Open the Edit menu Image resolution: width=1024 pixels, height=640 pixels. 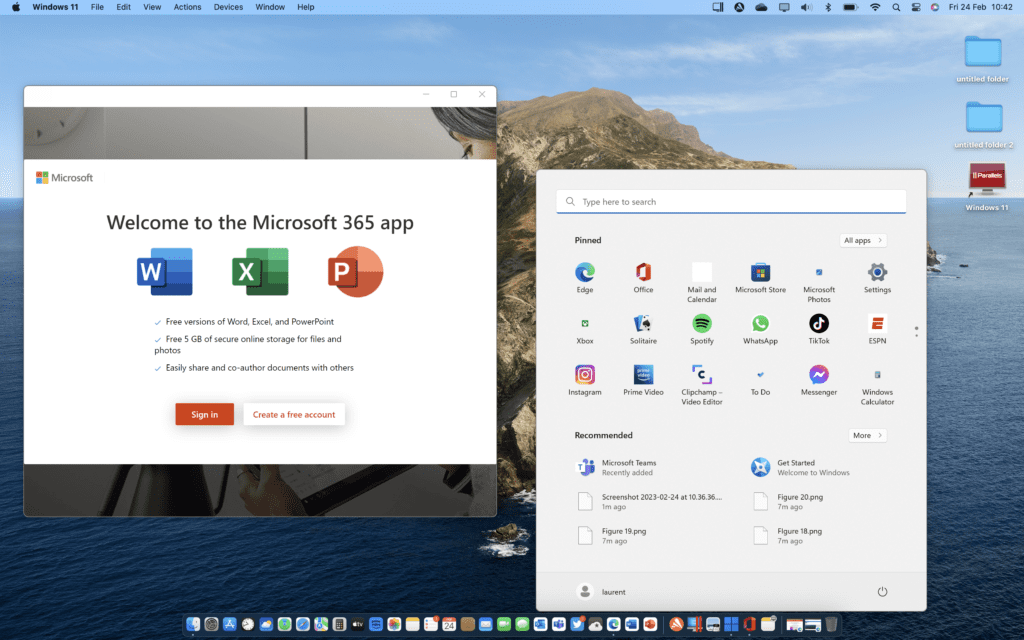123,7
